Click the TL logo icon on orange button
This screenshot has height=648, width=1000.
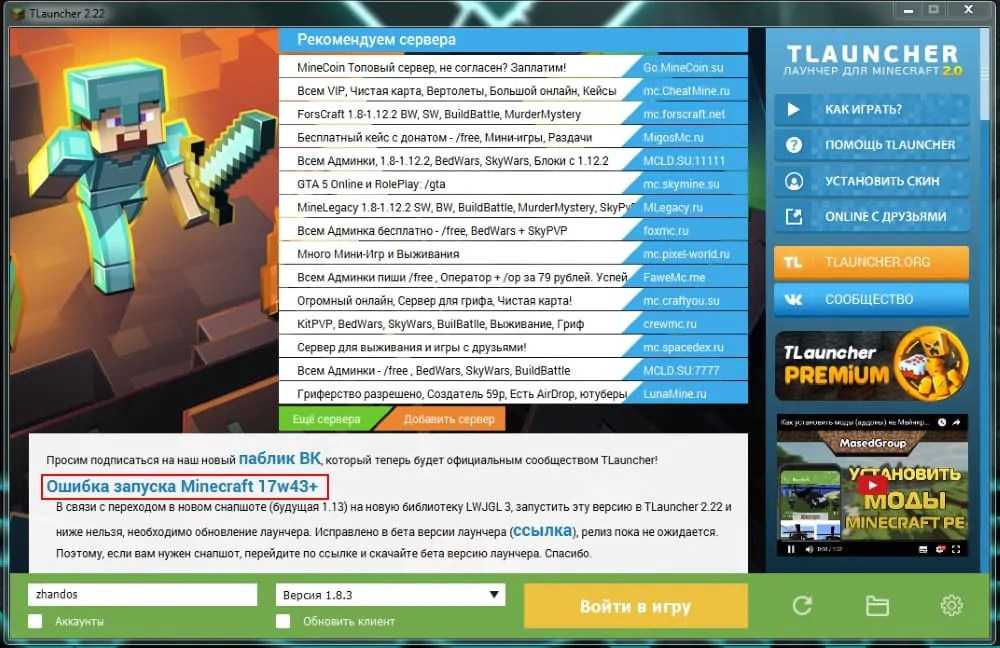[793, 262]
